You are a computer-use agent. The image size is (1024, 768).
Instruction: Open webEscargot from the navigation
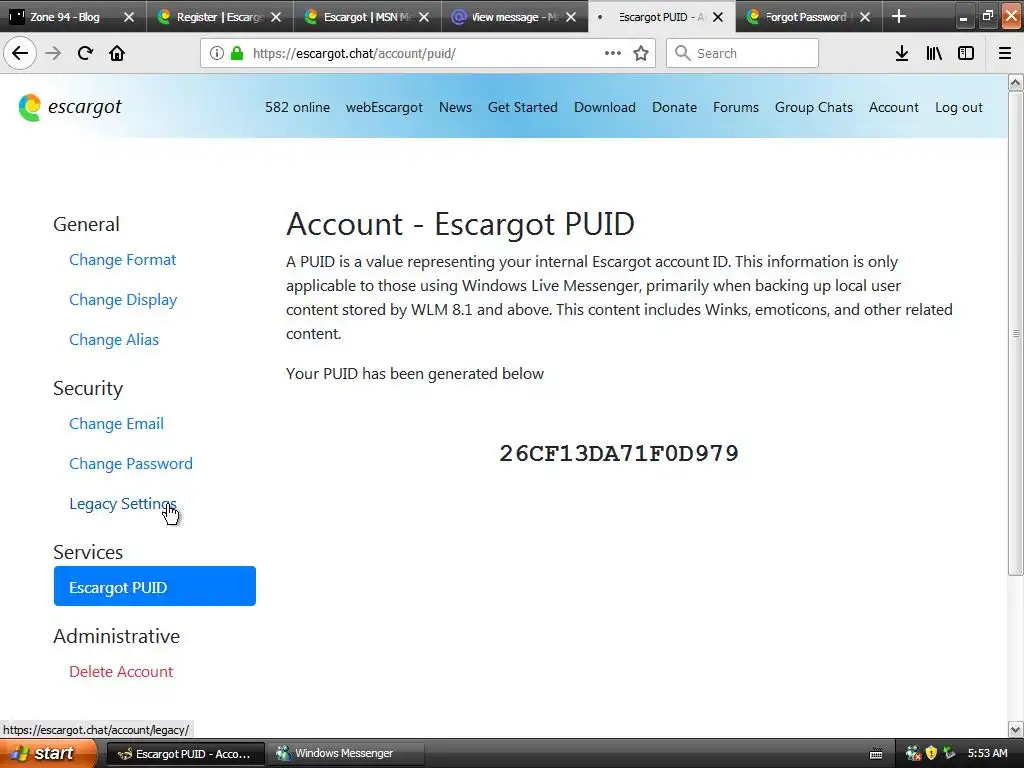(384, 107)
